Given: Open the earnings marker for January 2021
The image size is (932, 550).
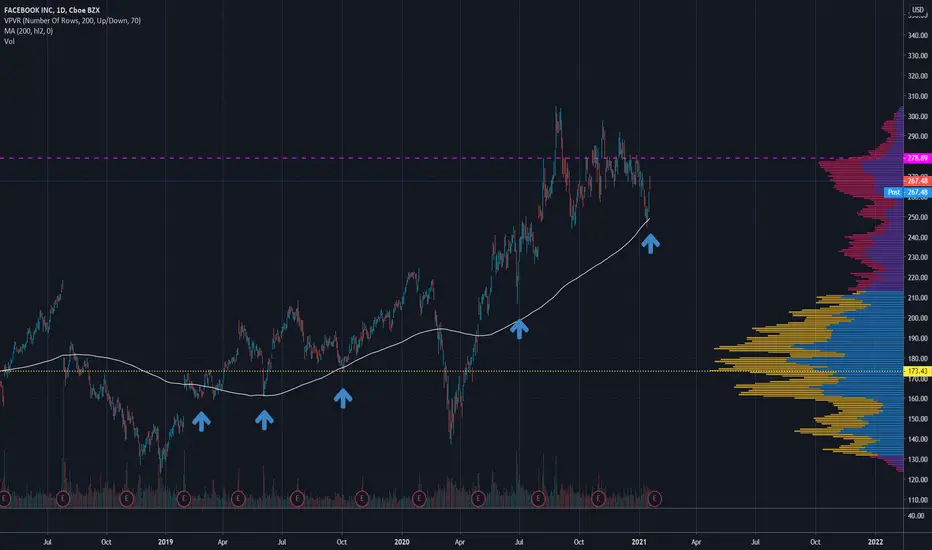Looking at the screenshot, I should point(654,498).
